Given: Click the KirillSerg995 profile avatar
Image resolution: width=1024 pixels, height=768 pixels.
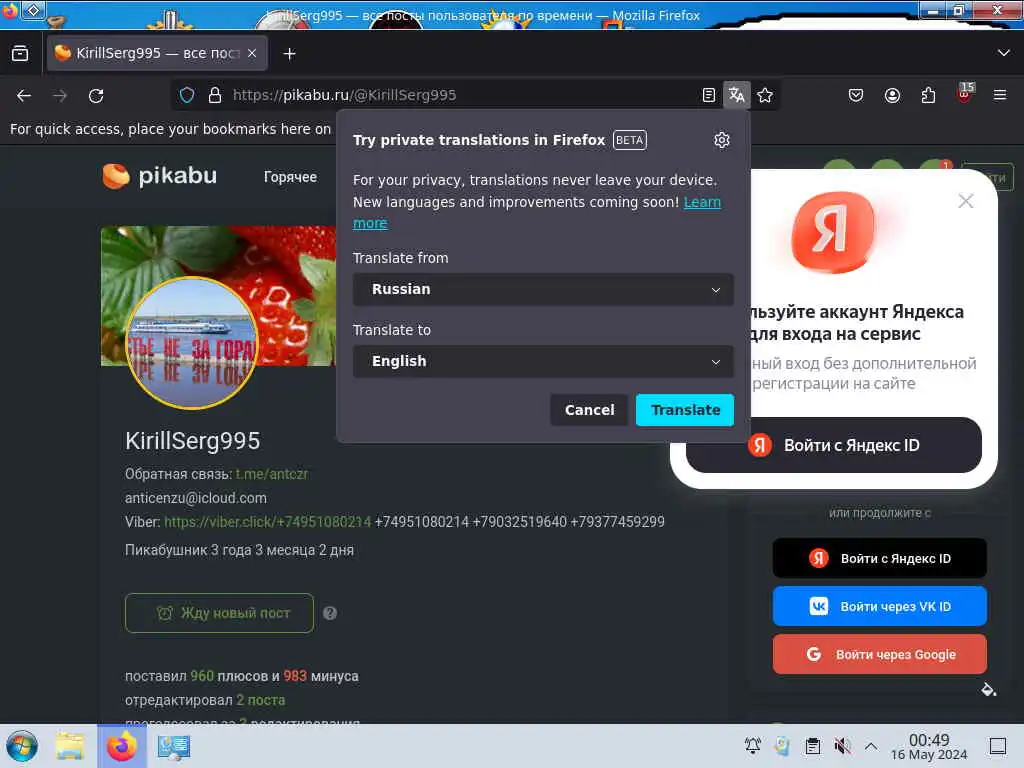Looking at the screenshot, I should [x=191, y=343].
